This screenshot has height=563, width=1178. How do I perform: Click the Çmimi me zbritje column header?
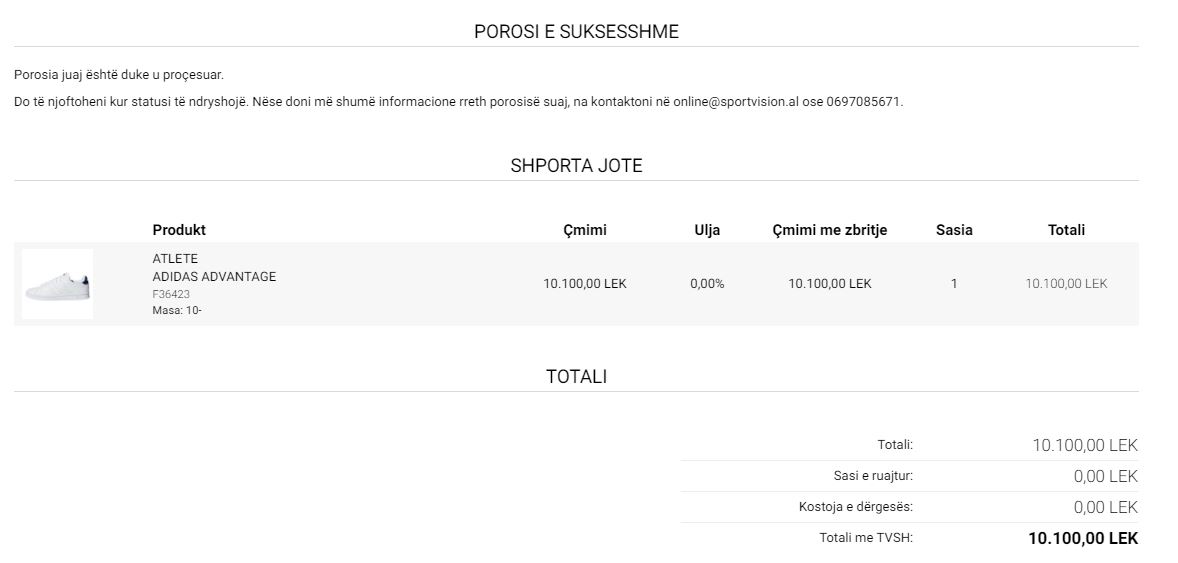829,230
